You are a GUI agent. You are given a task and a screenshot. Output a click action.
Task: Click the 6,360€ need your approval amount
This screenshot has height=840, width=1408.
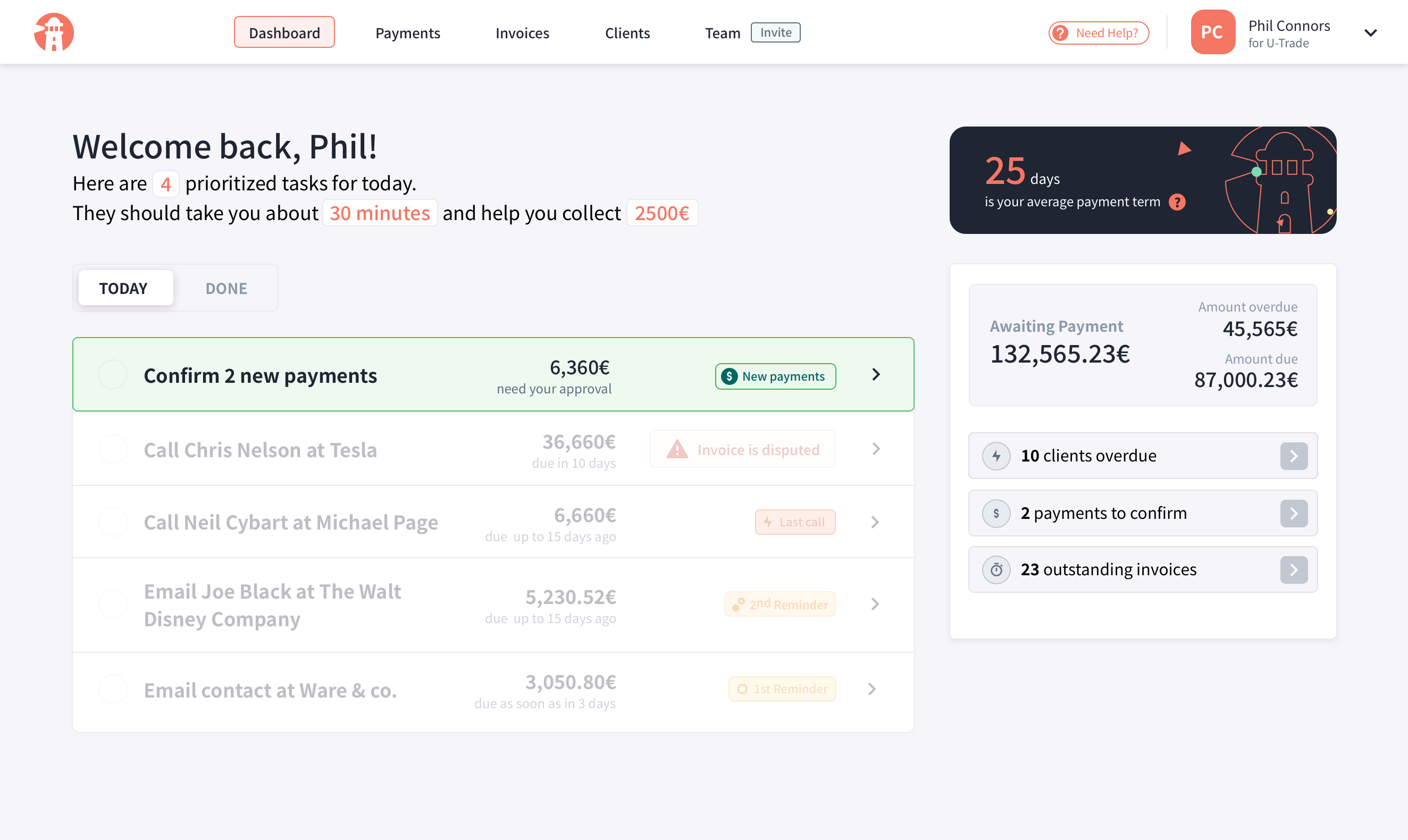[x=580, y=368]
